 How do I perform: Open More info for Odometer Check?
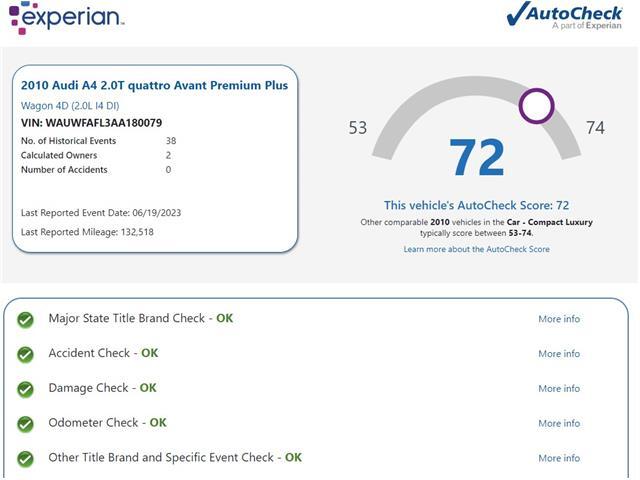coord(558,424)
